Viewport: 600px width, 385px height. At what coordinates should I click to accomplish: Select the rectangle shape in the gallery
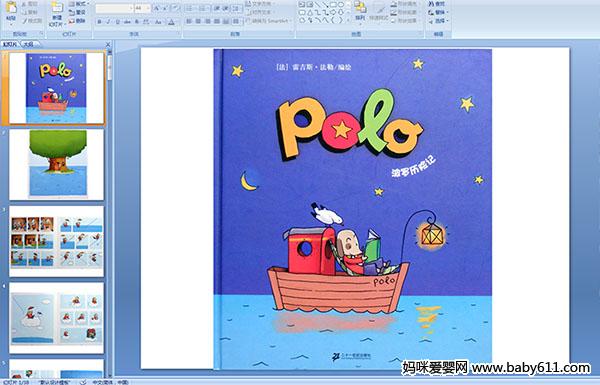click(333, 5)
